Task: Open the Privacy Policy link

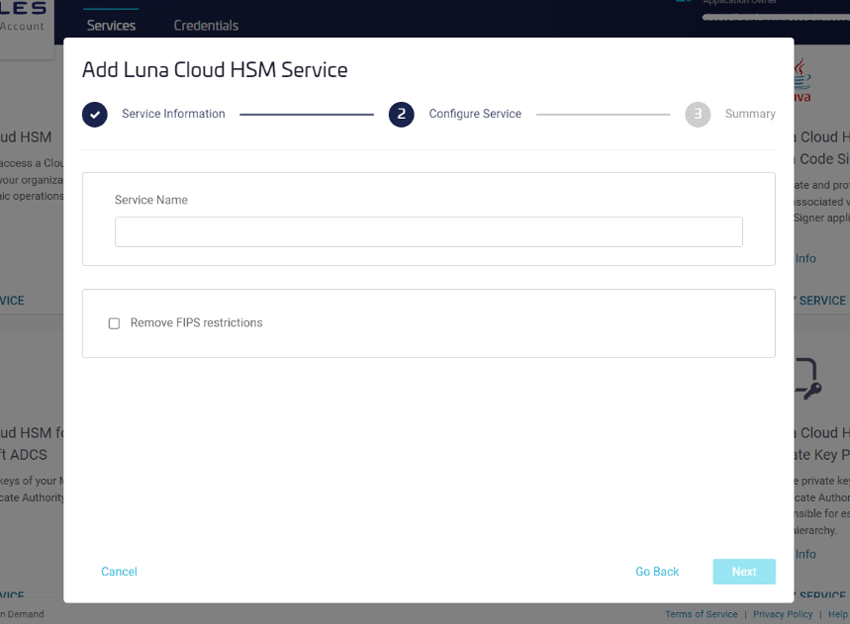Action: [x=783, y=614]
